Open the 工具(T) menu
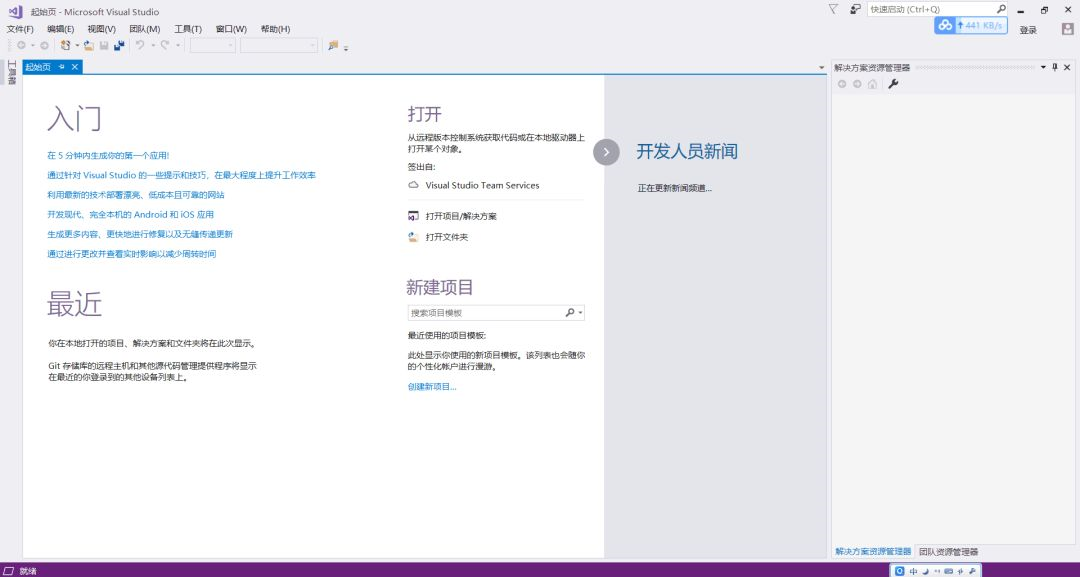This screenshot has height=577, width=1080. click(x=188, y=29)
